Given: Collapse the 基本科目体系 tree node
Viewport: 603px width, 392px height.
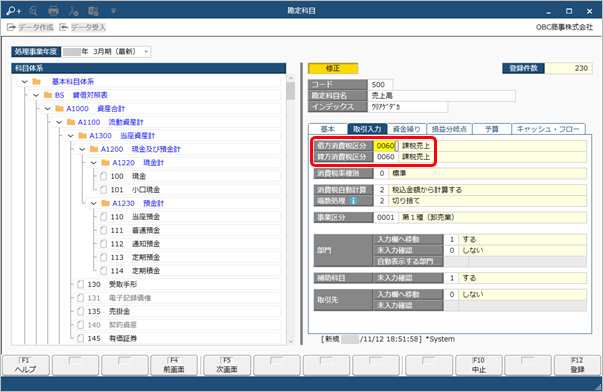Looking at the screenshot, I should tap(25, 82).
